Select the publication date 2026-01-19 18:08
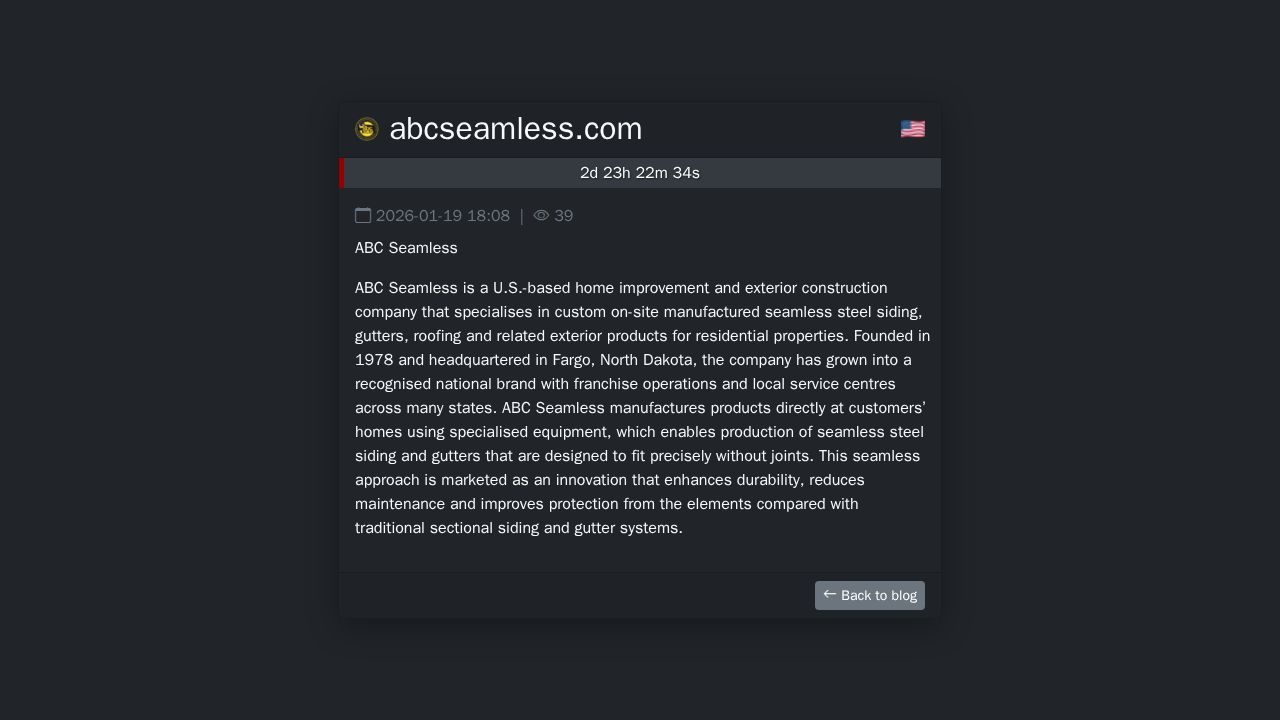This screenshot has height=720, width=1280. 443,216
